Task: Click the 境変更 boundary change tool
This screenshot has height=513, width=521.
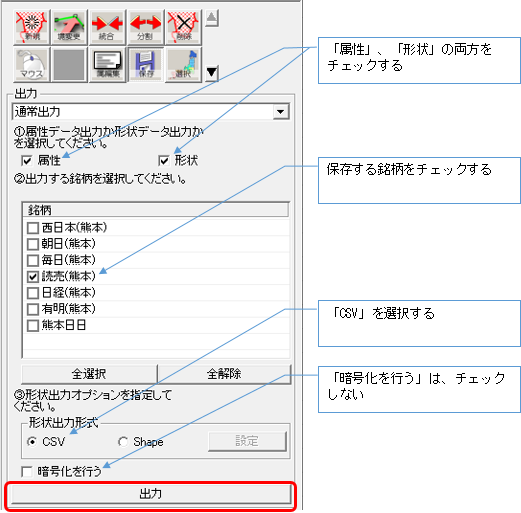Action: (x=69, y=27)
